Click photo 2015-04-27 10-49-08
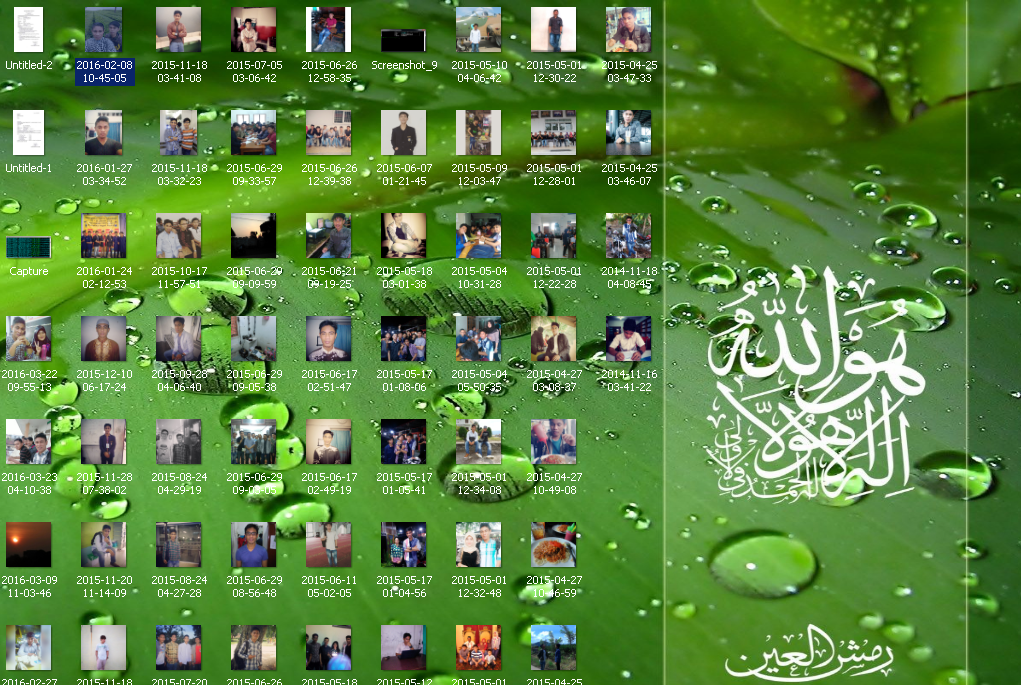Image resolution: width=1021 pixels, height=685 pixels. (553, 441)
